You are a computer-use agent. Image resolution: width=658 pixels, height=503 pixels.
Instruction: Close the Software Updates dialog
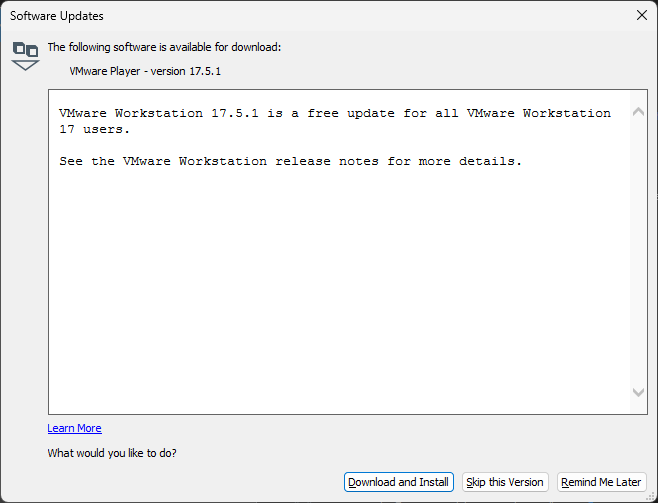[x=642, y=16]
